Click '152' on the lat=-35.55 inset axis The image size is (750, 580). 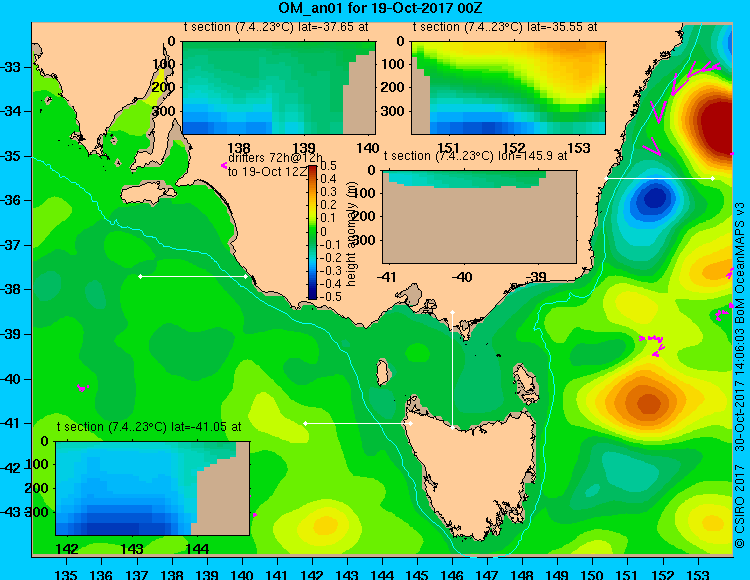[x=514, y=147]
